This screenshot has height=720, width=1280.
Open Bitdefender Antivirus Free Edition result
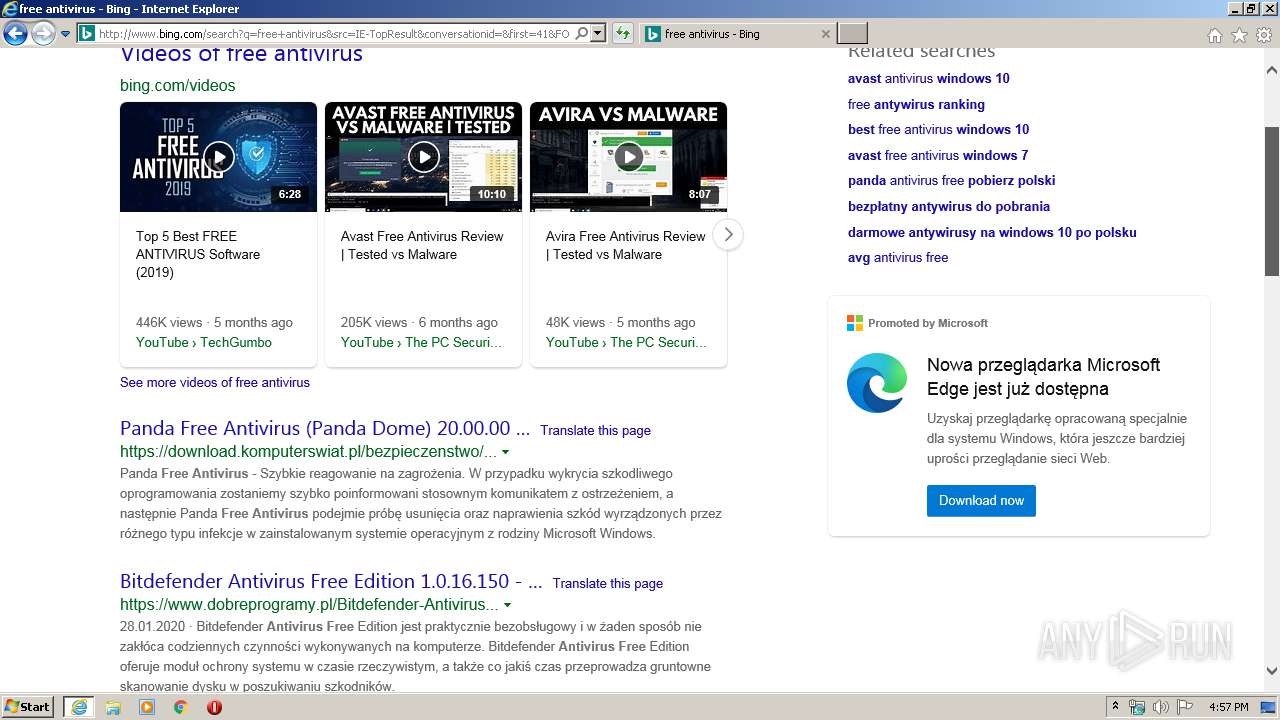[331, 582]
